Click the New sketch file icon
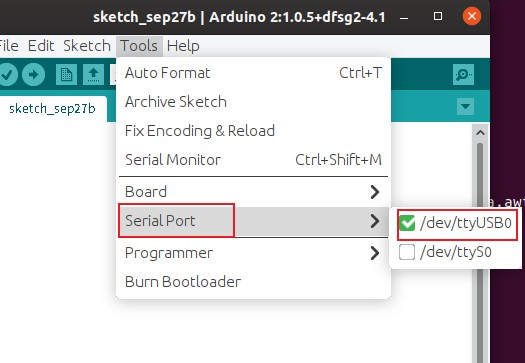Viewport: 525px width, 363px height. [x=66, y=74]
